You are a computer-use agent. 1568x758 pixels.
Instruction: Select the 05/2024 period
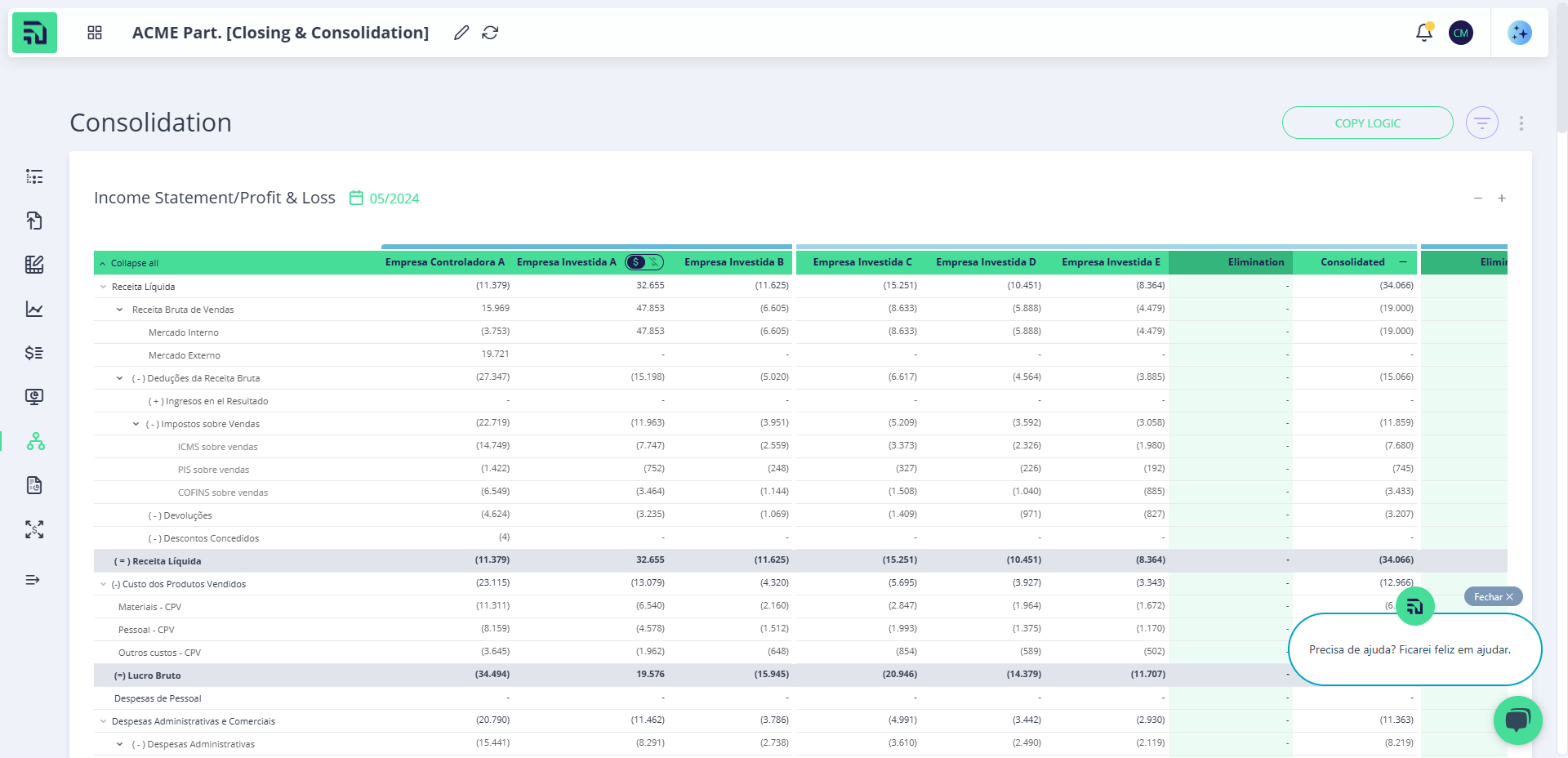point(394,198)
